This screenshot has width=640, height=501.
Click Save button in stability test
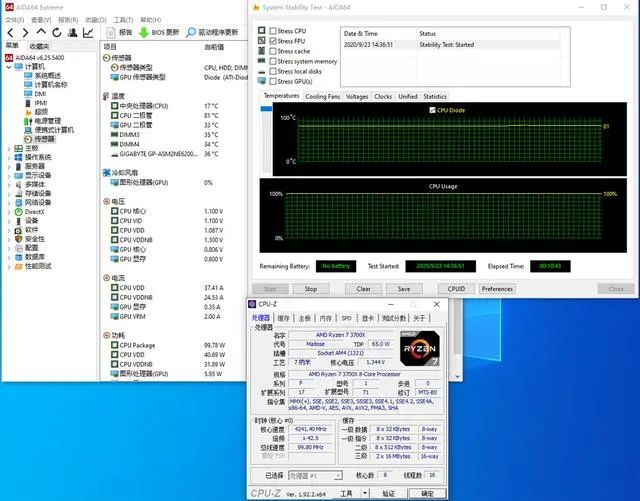404,289
